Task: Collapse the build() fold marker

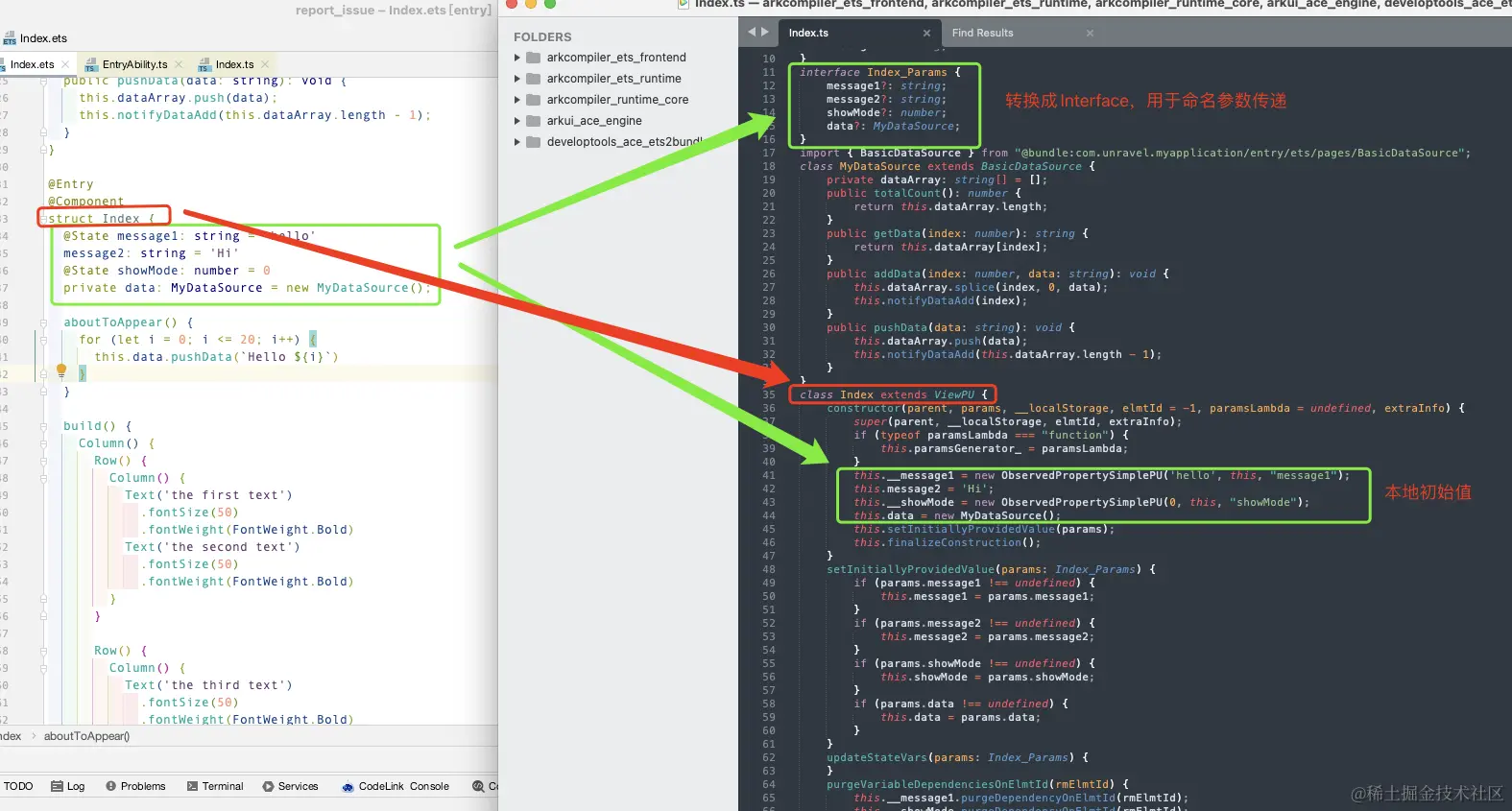Action: click(43, 426)
